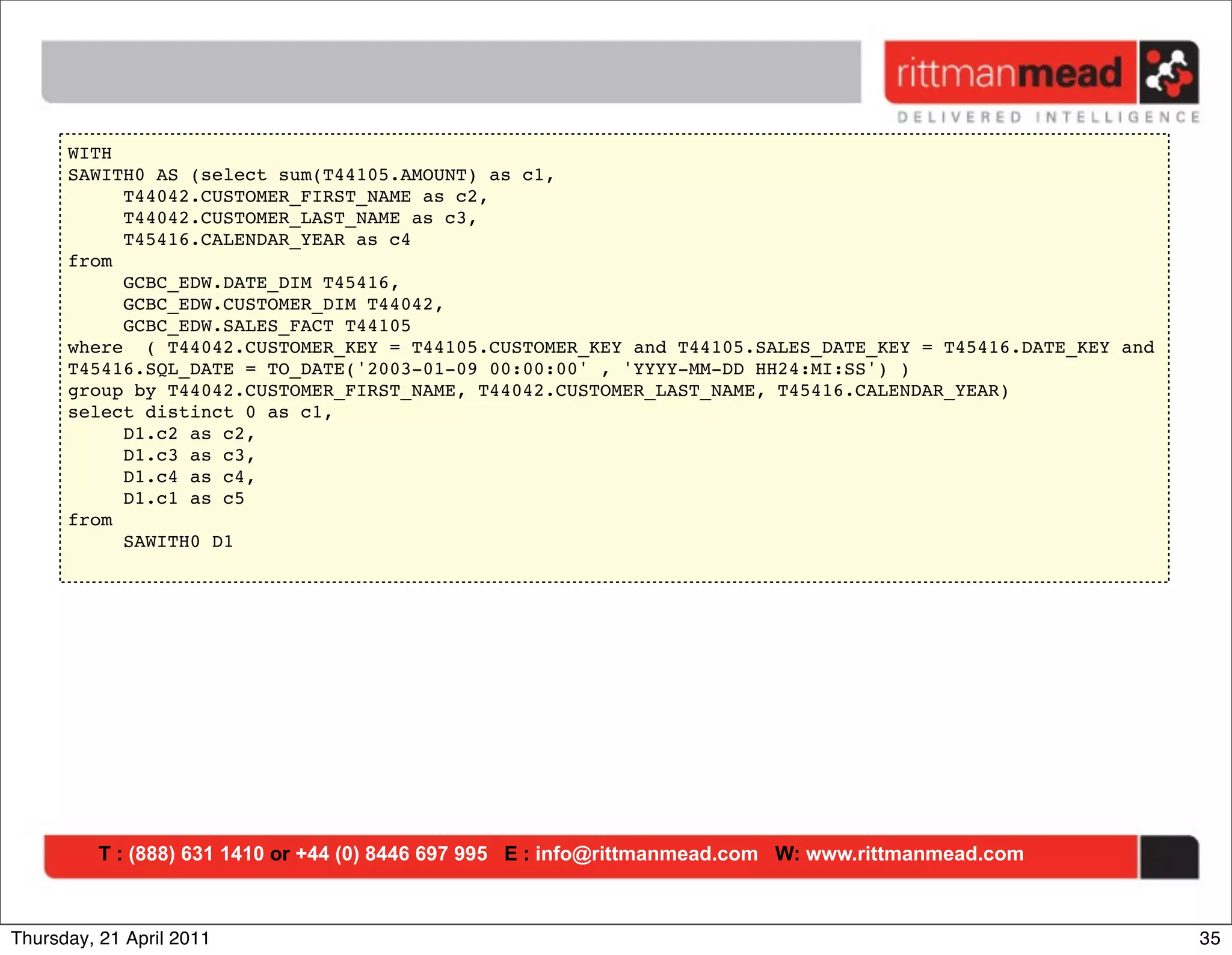Click the SAWITH0 AS select sum line
Image resolution: width=1232 pixels, height=955 pixels.
310,175
